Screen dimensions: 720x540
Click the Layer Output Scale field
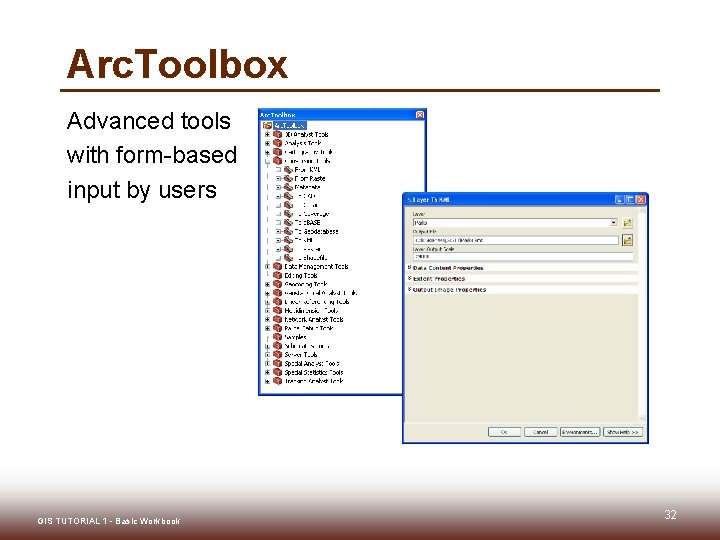[523, 257]
